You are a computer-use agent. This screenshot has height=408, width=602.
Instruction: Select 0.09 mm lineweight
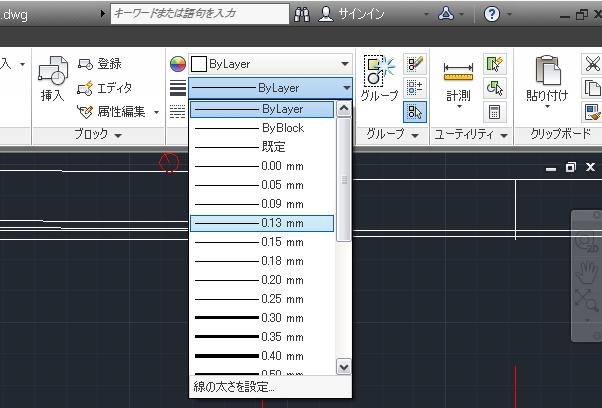tap(262, 204)
